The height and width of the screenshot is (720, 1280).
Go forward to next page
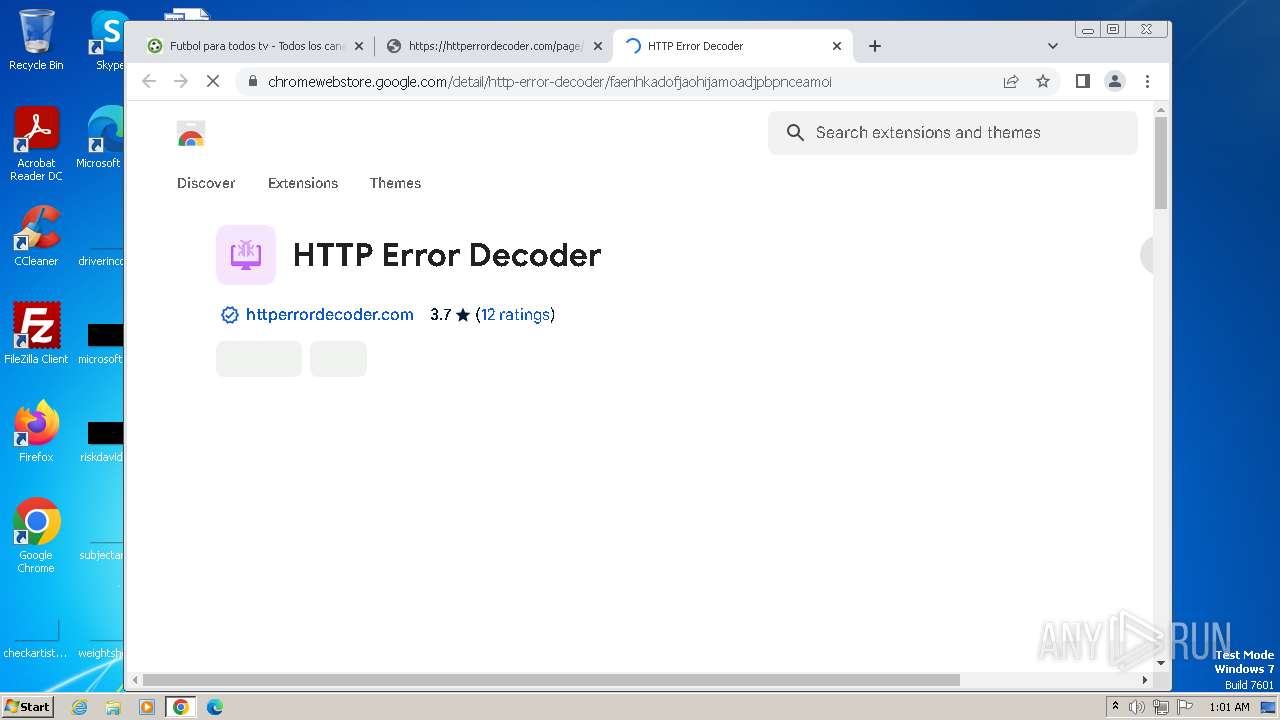(x=181, y=81)
